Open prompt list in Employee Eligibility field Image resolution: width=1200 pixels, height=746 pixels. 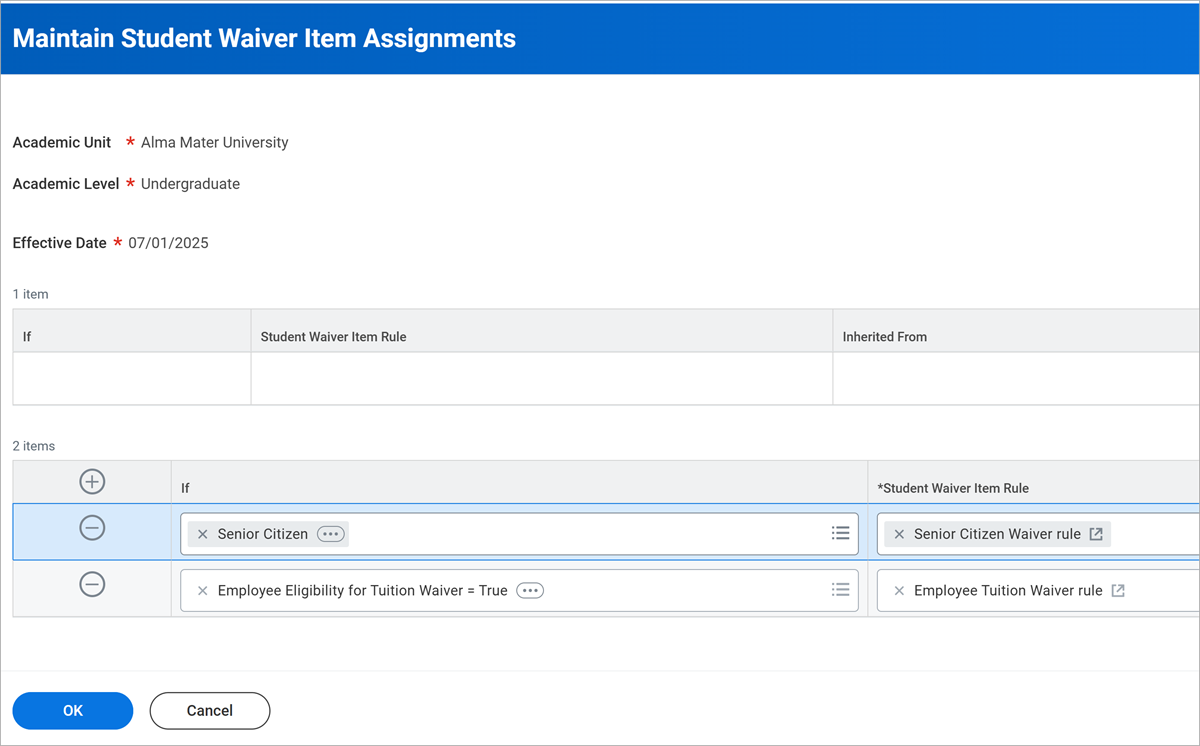pyautogui.click(x=840, y=591)
